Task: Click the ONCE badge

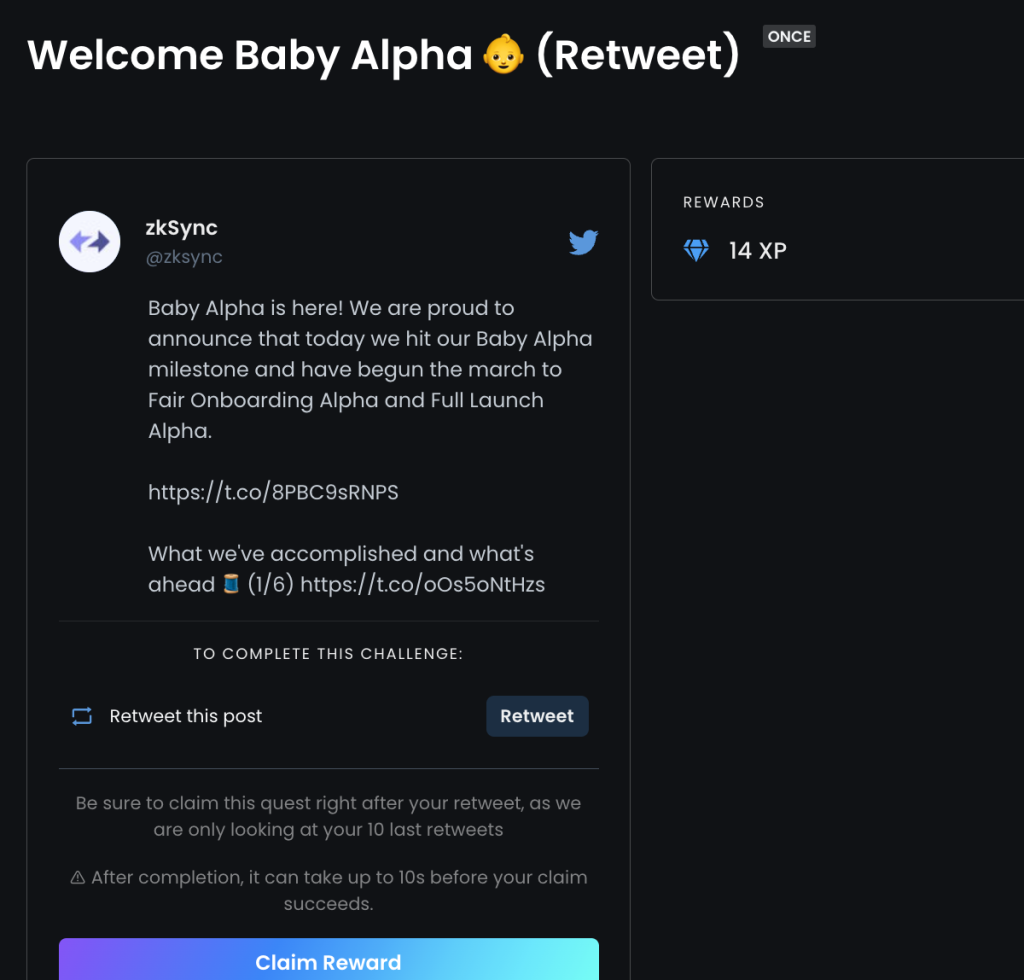Action: tap(789, 37)
